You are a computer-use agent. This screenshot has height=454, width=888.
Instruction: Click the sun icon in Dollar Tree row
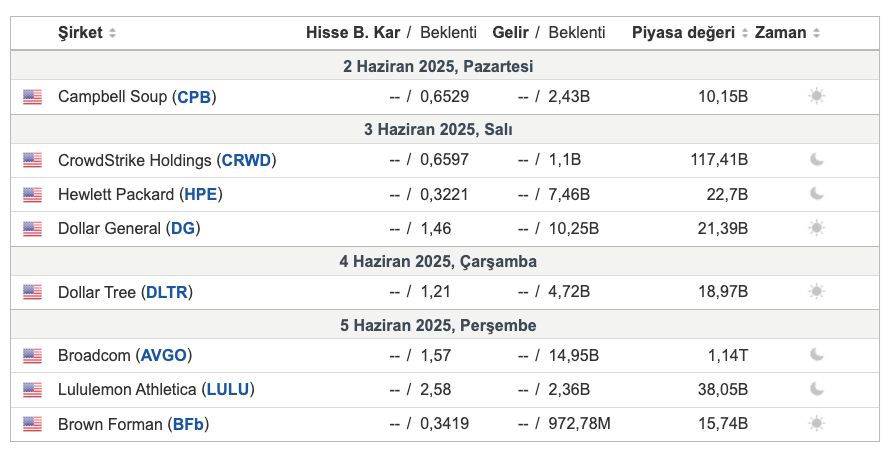[816, 292]
